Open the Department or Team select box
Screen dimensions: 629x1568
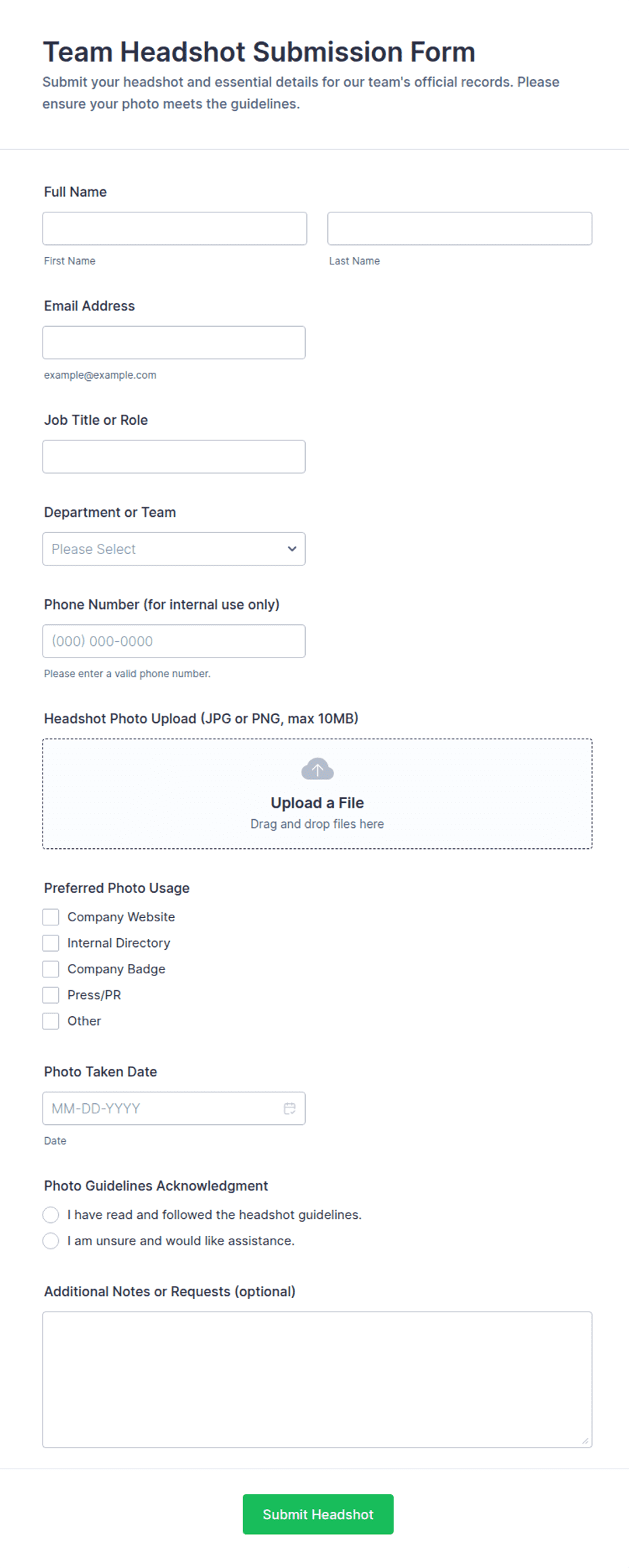tap(174, 549)
